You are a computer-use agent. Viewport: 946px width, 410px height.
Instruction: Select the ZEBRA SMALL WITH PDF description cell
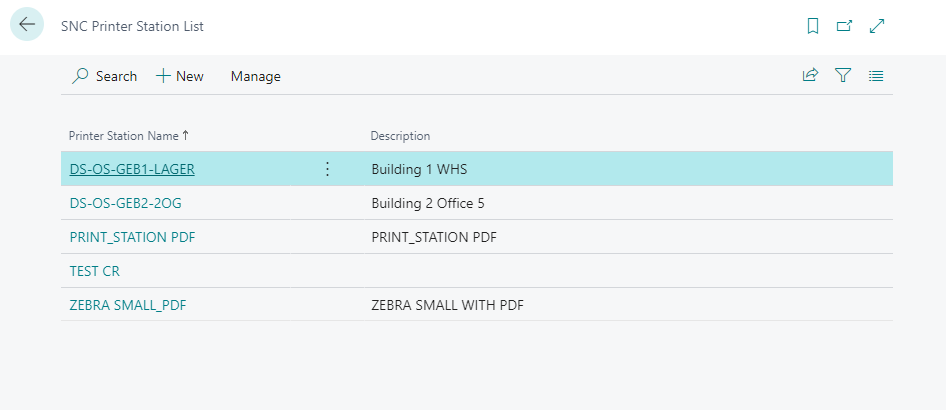click(x=447, y=305)
